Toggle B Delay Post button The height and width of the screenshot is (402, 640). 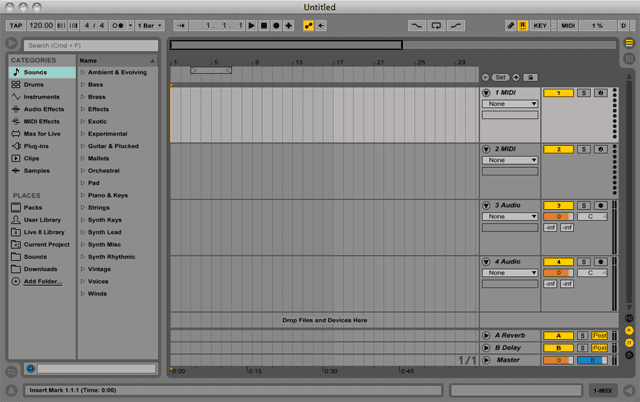(599, 348)
